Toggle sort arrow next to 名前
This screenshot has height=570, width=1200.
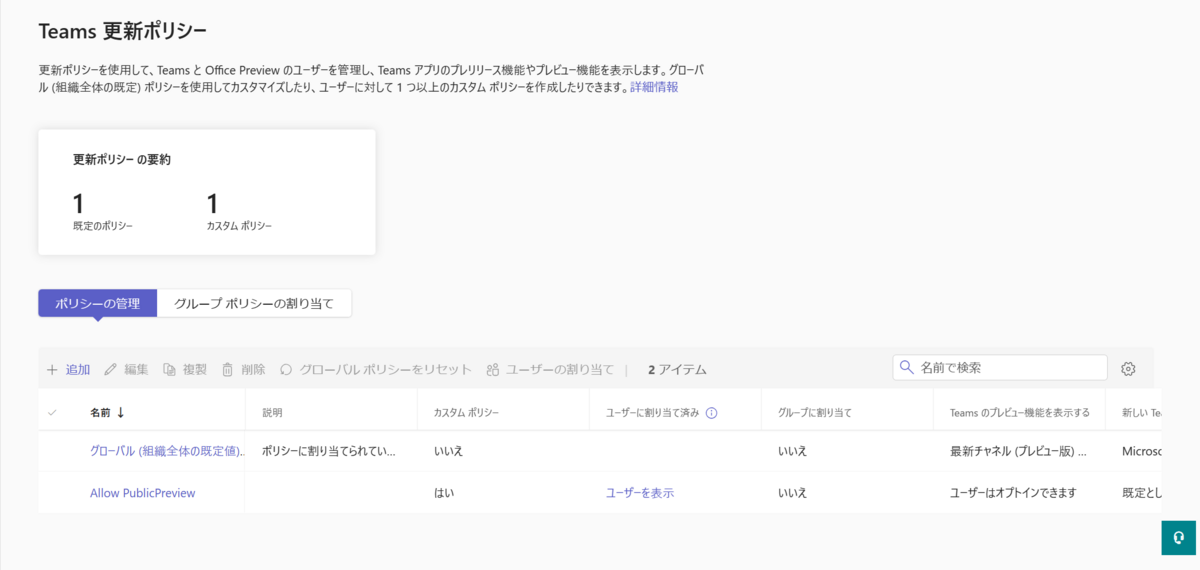[121, 412]
